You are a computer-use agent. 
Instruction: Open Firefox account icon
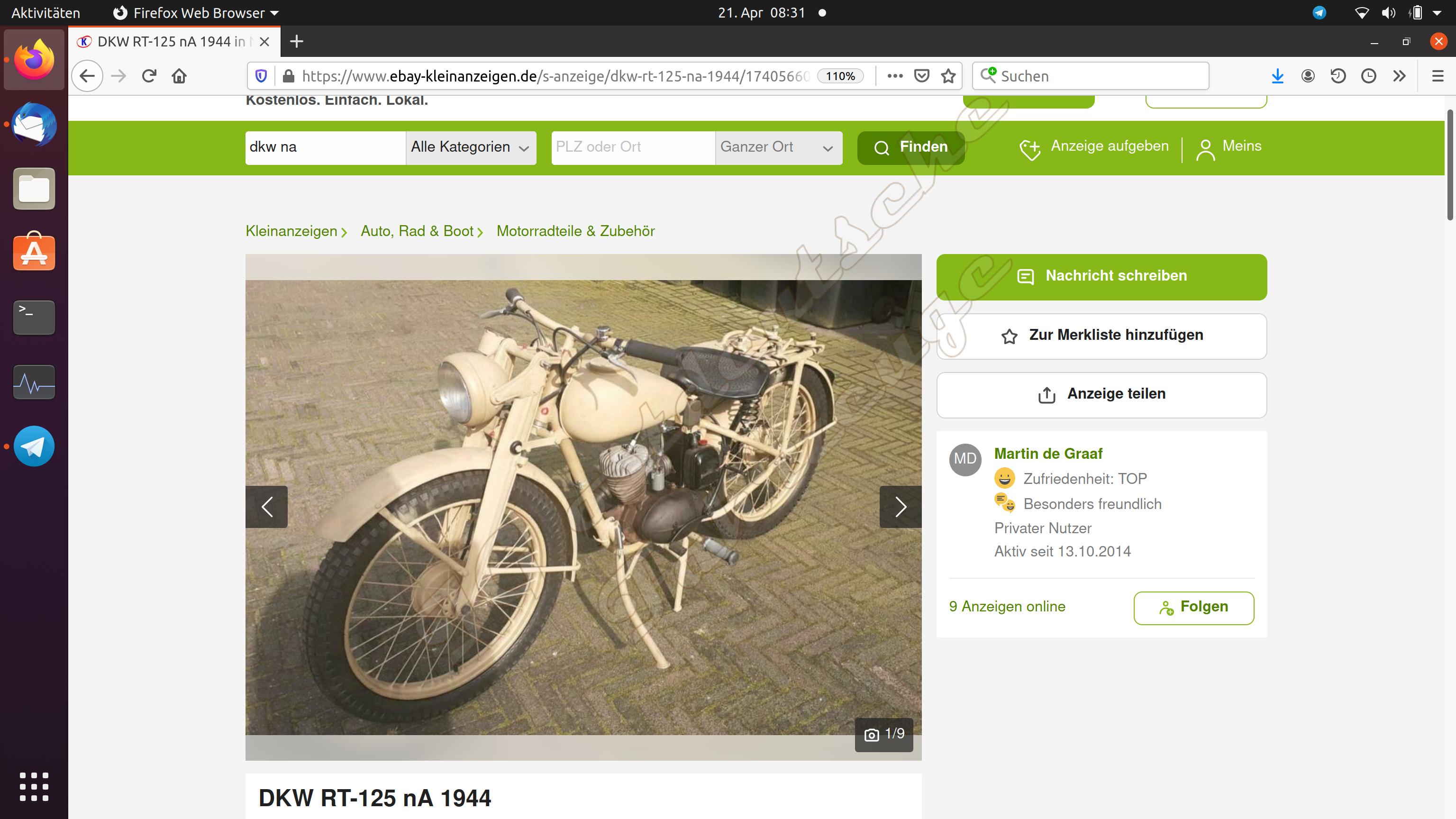pos(1308,76)
